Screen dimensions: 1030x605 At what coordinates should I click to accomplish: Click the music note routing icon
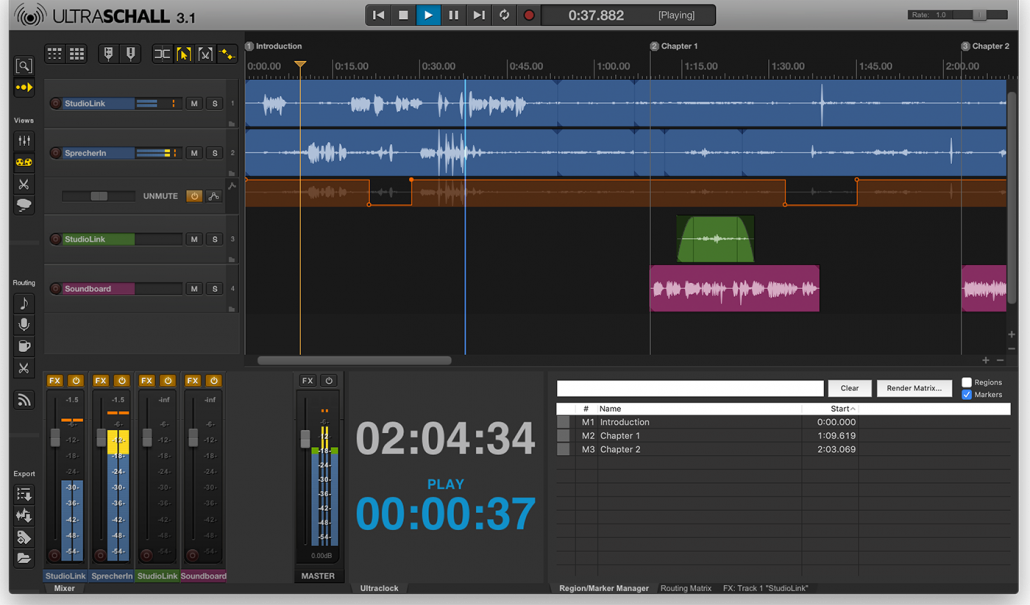pos(24,304)
